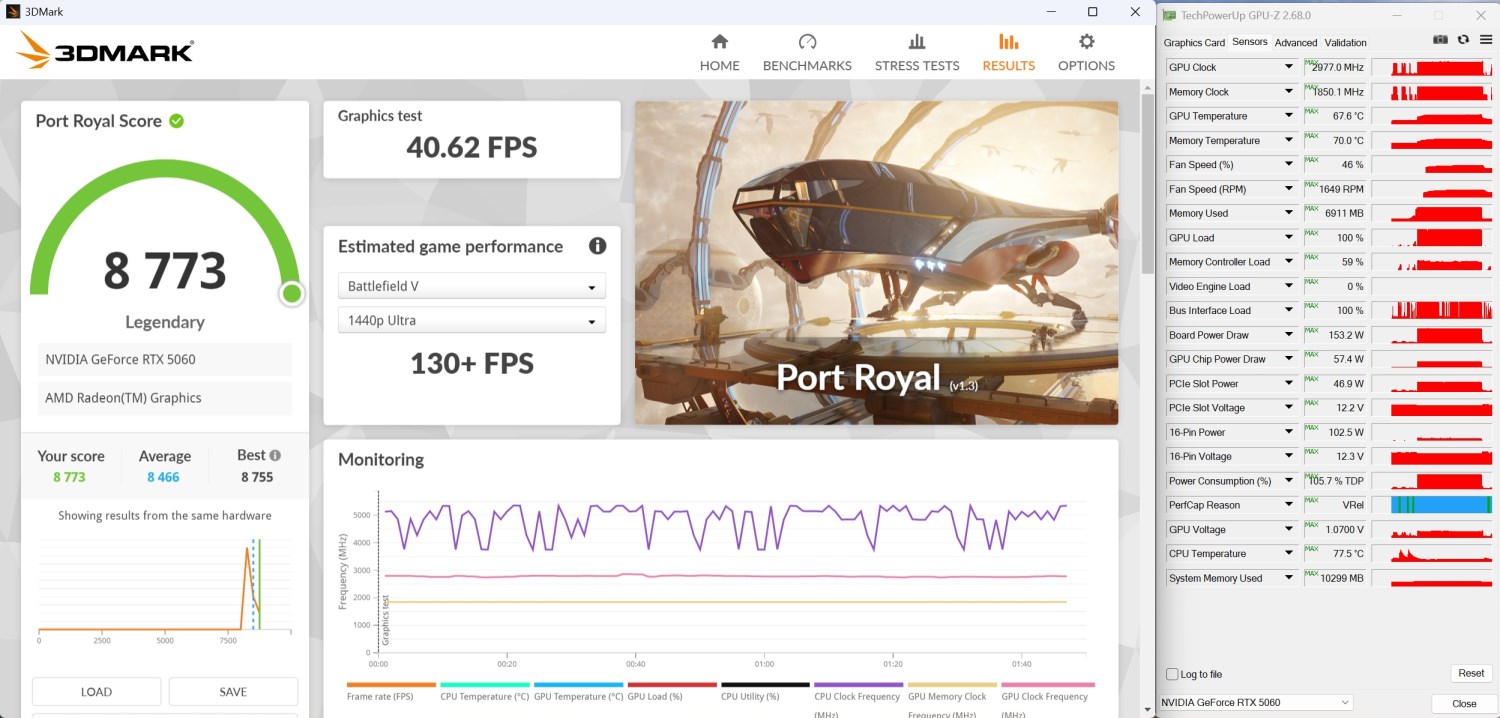The height and width of the screenshot is (718, 1500).
Task: Click the SAVE result button
Action: click(x=233, y=691)
